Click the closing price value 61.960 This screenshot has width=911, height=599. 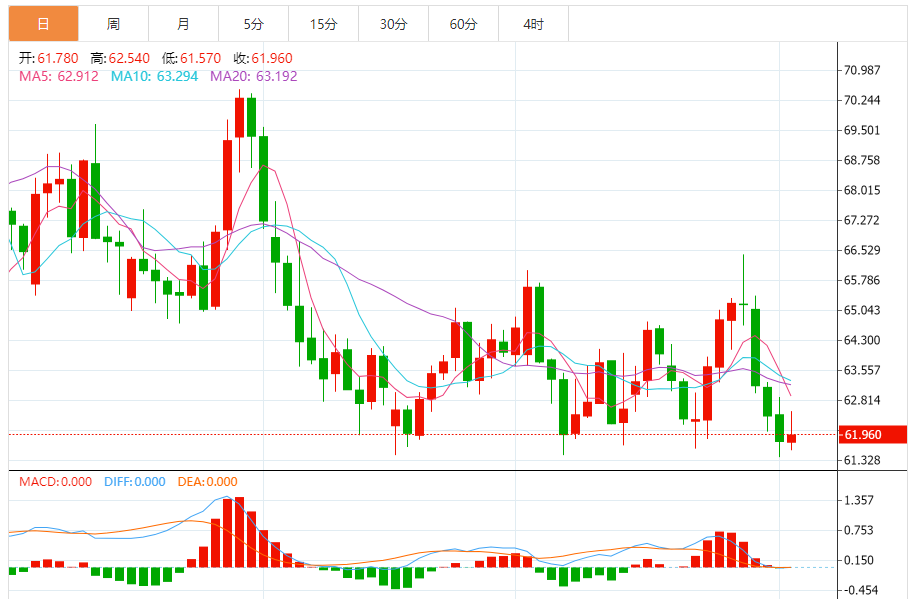tap(272, 58)
